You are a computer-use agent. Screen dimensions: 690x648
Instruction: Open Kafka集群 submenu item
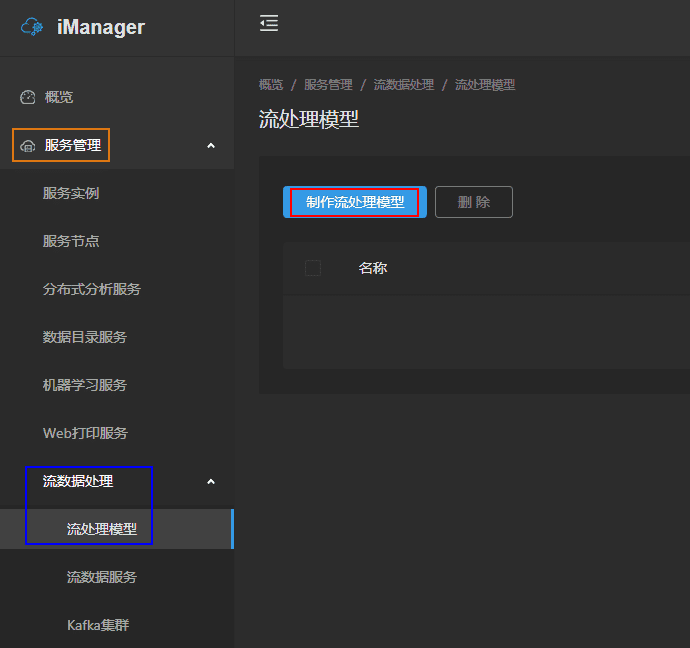click(x=98, y=626)
